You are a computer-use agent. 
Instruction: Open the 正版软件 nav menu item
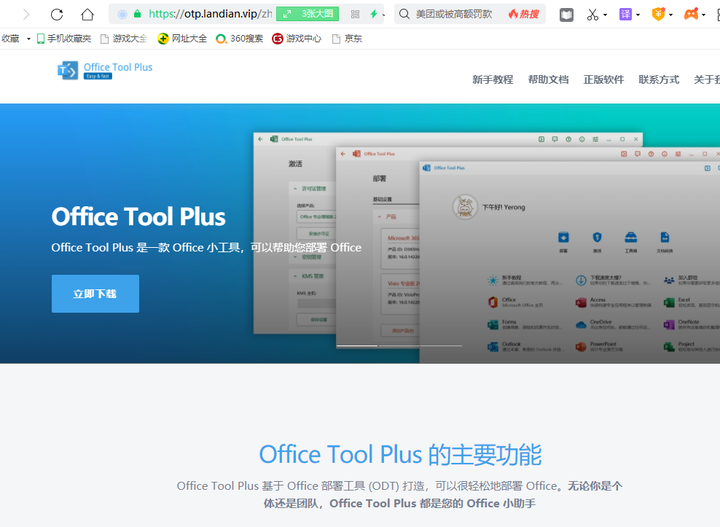603,79
